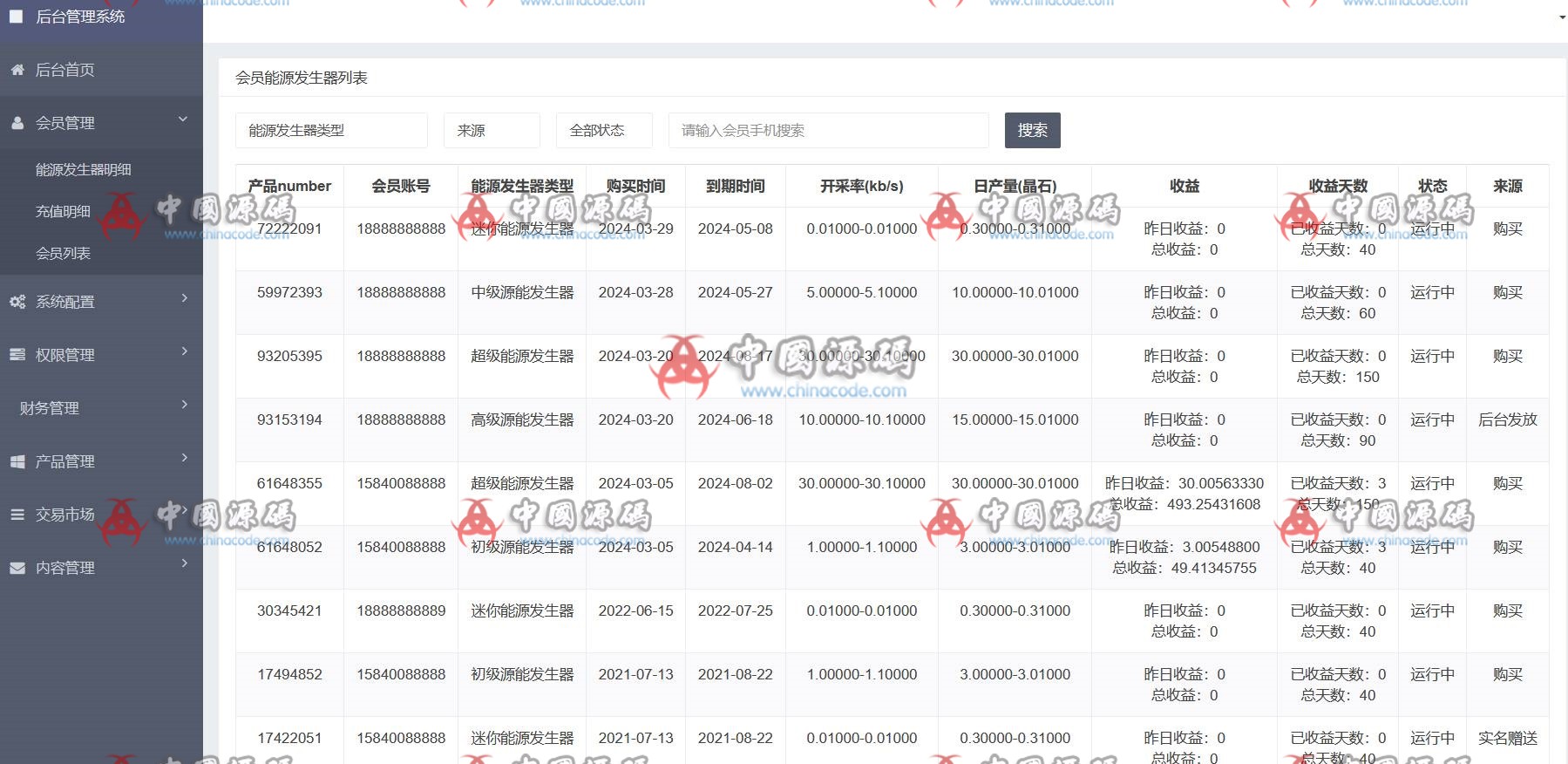Screen dimensions: 1568x764
Task: Click the bars icon beside 交易市场
Action: (17, 515)
